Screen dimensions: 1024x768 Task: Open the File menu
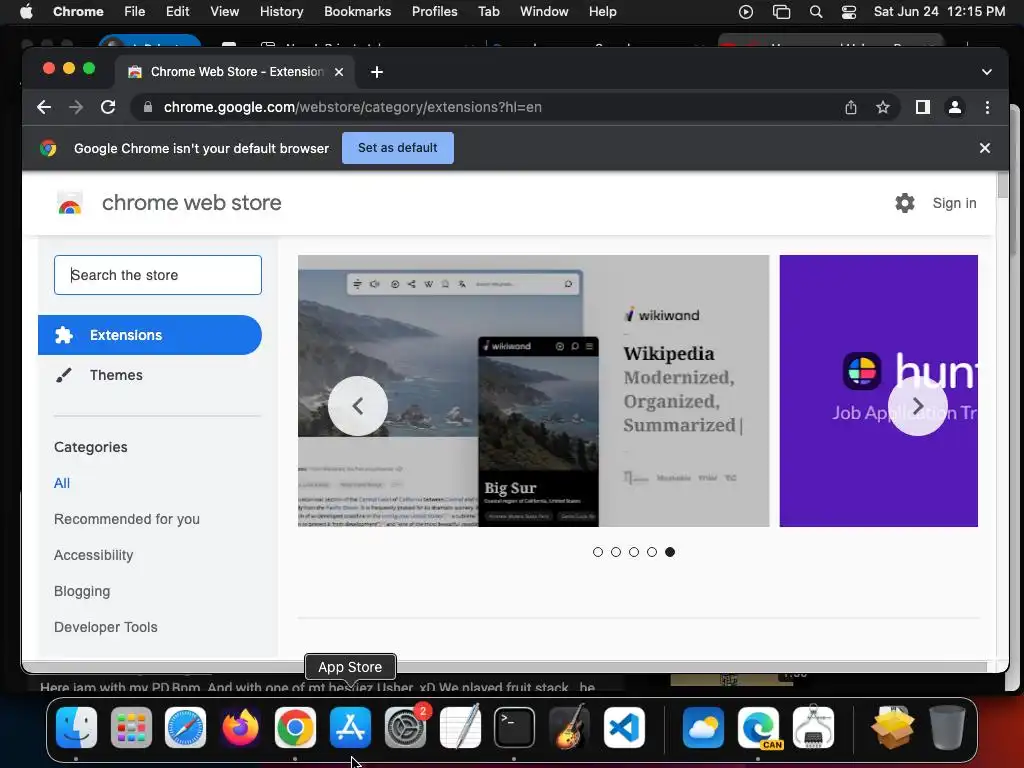click(x=135, y=12)
